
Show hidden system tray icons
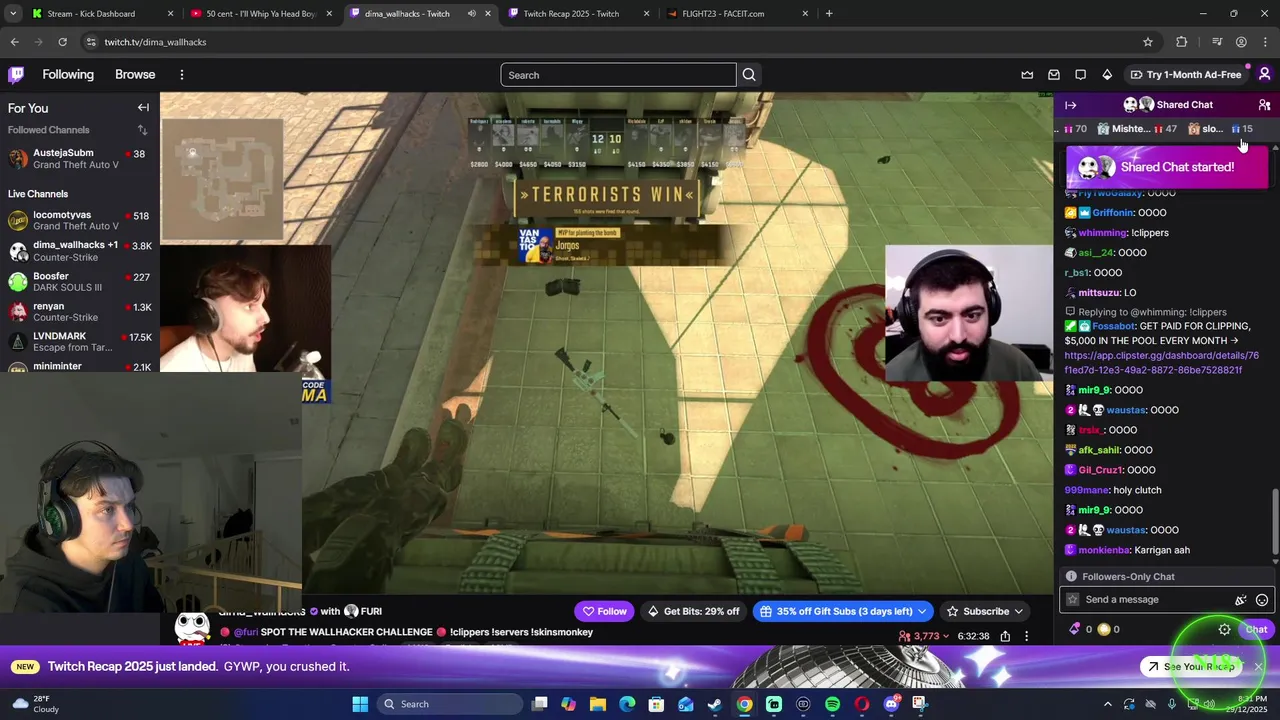(1107, 704)
